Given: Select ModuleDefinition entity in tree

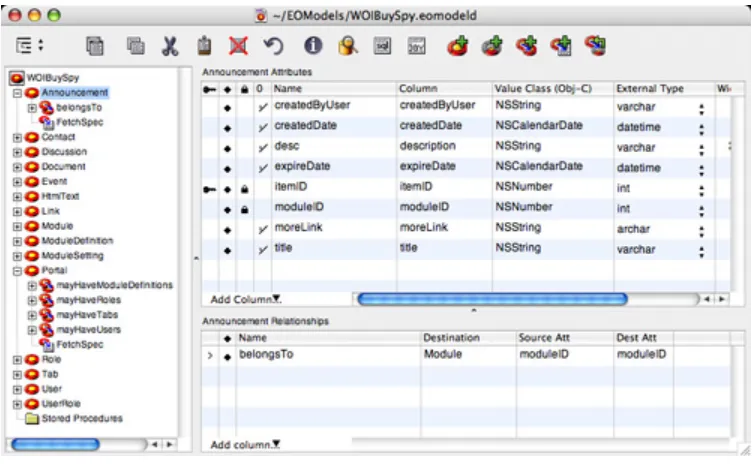Looking at the screenshot, I should pyautogui.click(x=77, y=241).
